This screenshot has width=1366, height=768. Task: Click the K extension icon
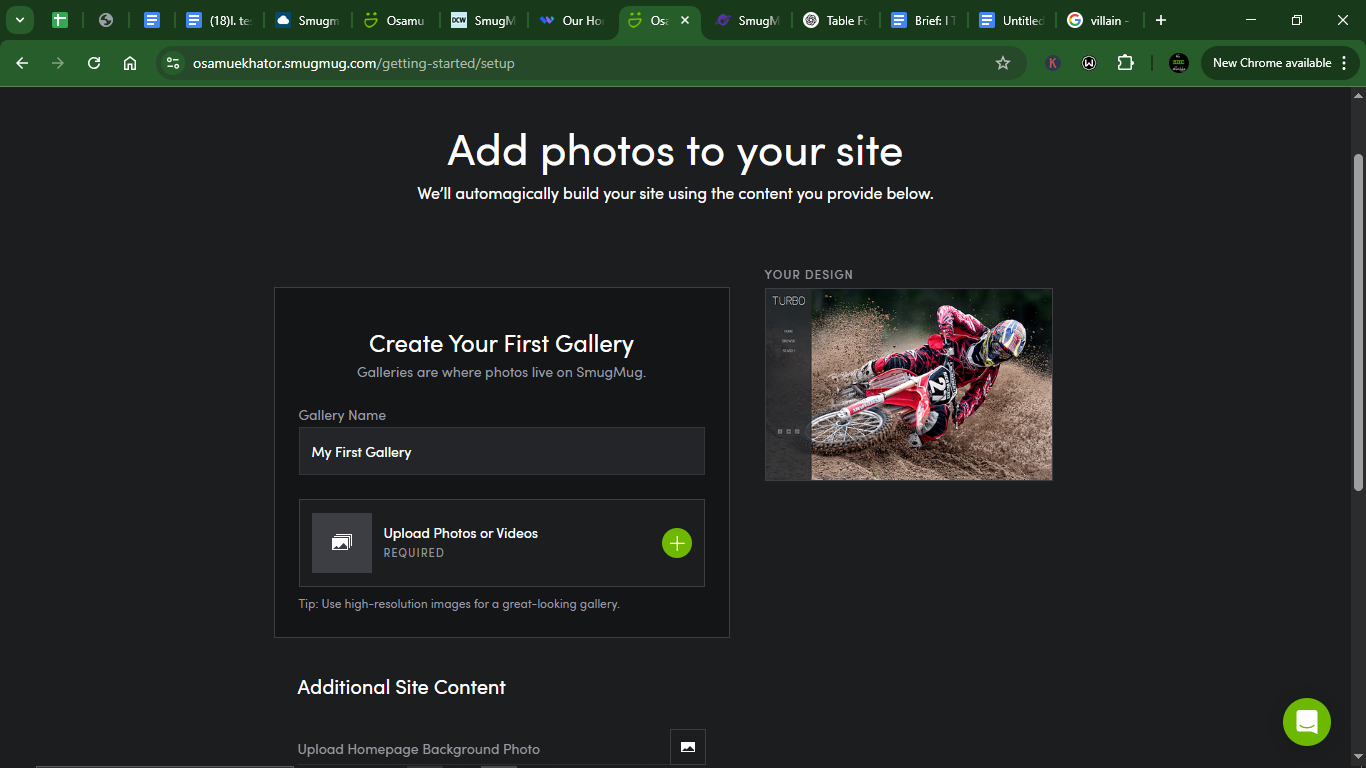pos(1053,63)
